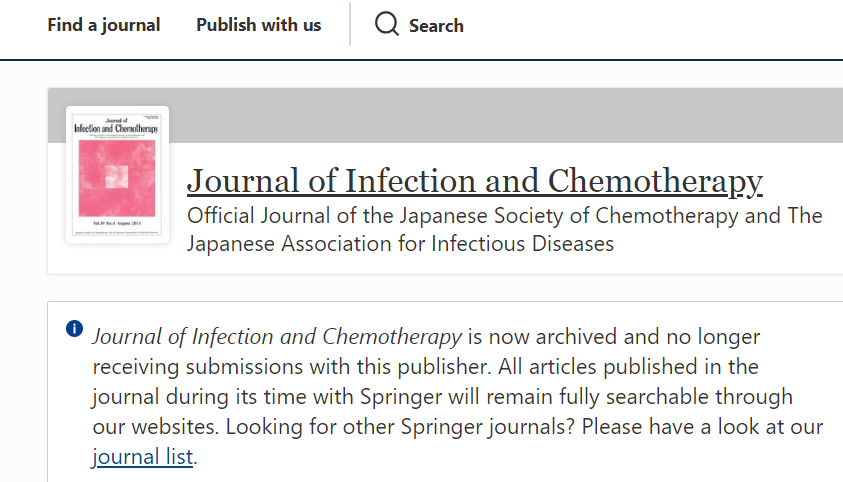Open the Journal of Infection and Chemotherapy title link
843x482 pixels.
pos(474,181)
